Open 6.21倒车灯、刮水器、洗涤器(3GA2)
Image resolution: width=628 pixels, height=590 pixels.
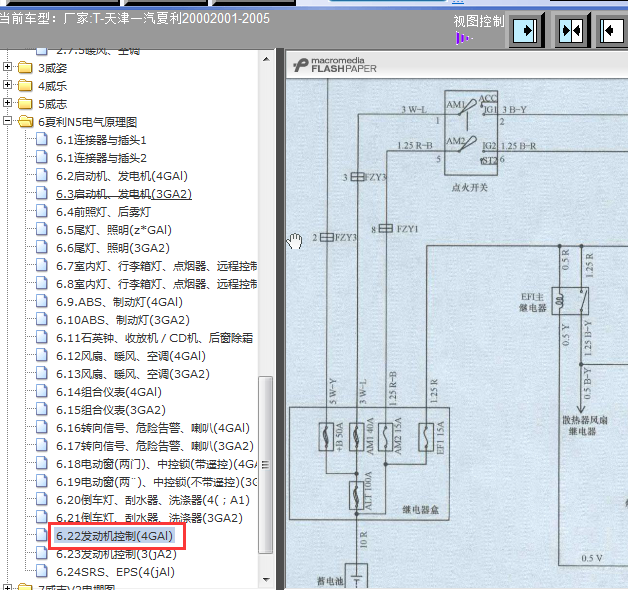[149, 518]
